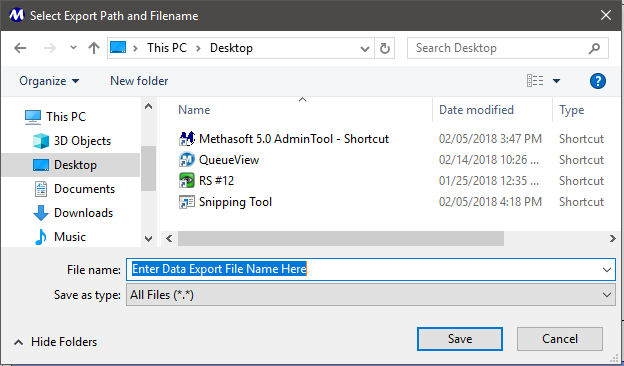
Task: Select Methasoft 5.0 AdminTool - Shortcut file
Action: [294, 139]
